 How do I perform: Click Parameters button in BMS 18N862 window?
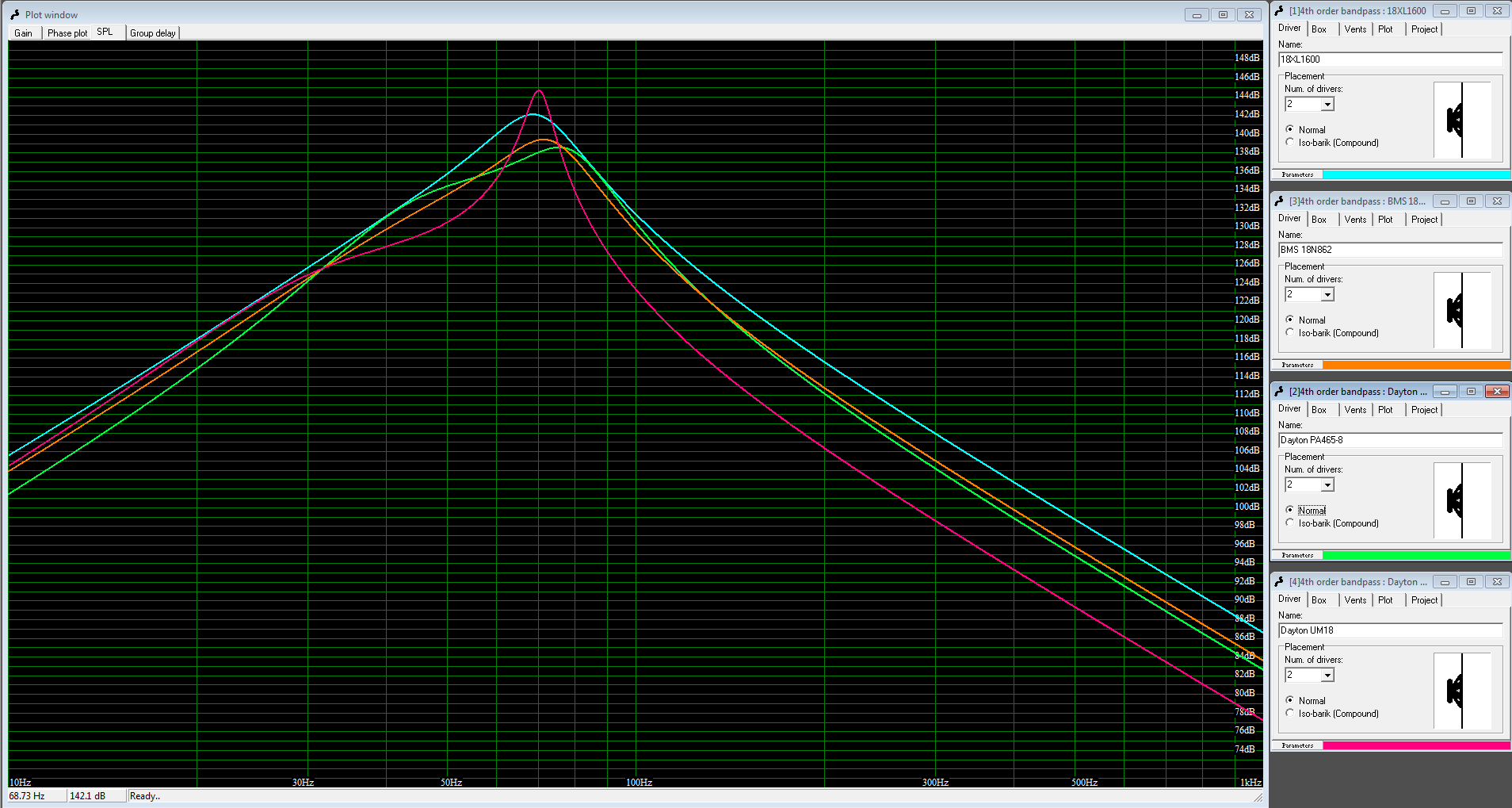pos(1297,365)
